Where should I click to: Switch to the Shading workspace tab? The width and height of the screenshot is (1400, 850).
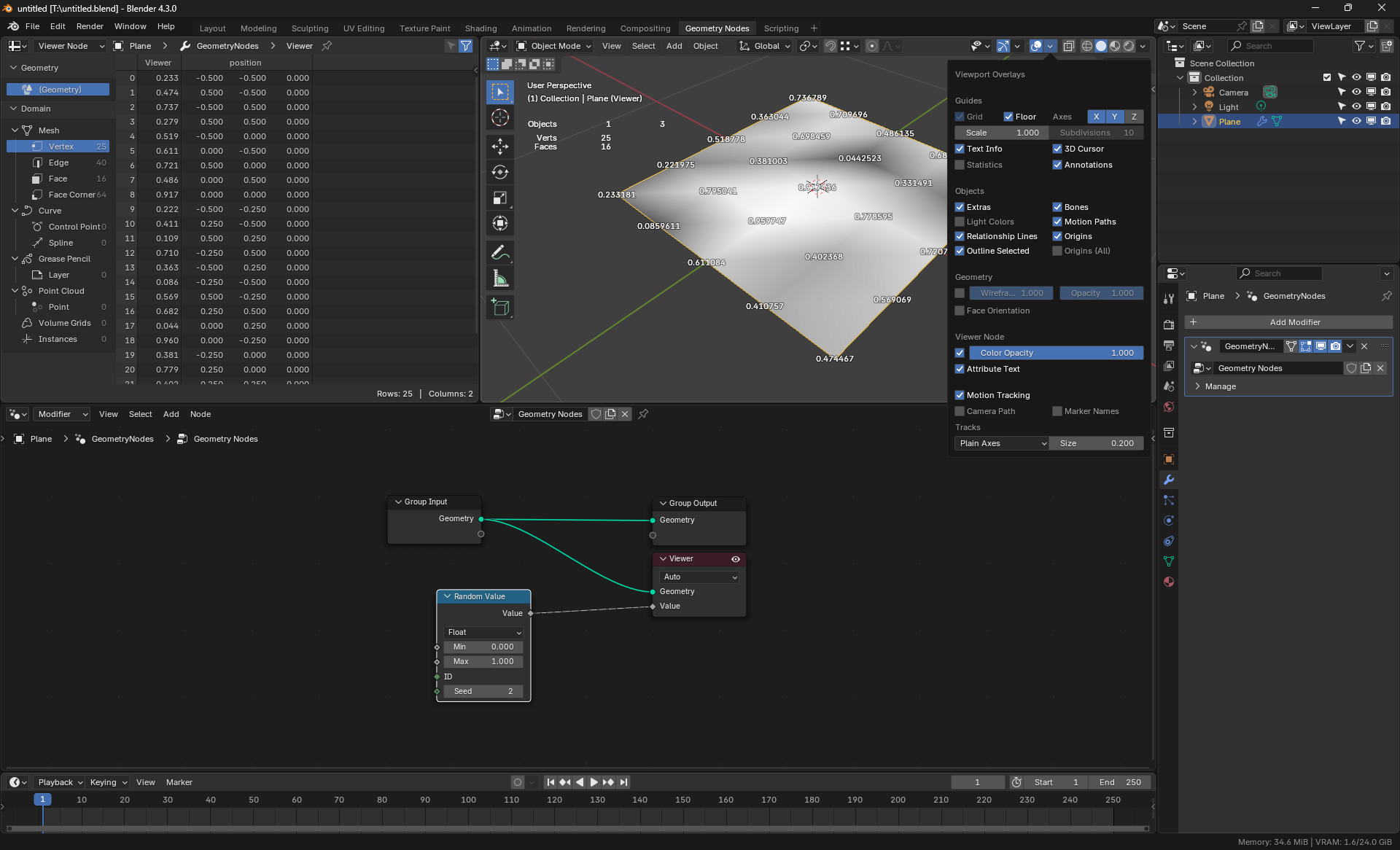click(x=481, y=28)
